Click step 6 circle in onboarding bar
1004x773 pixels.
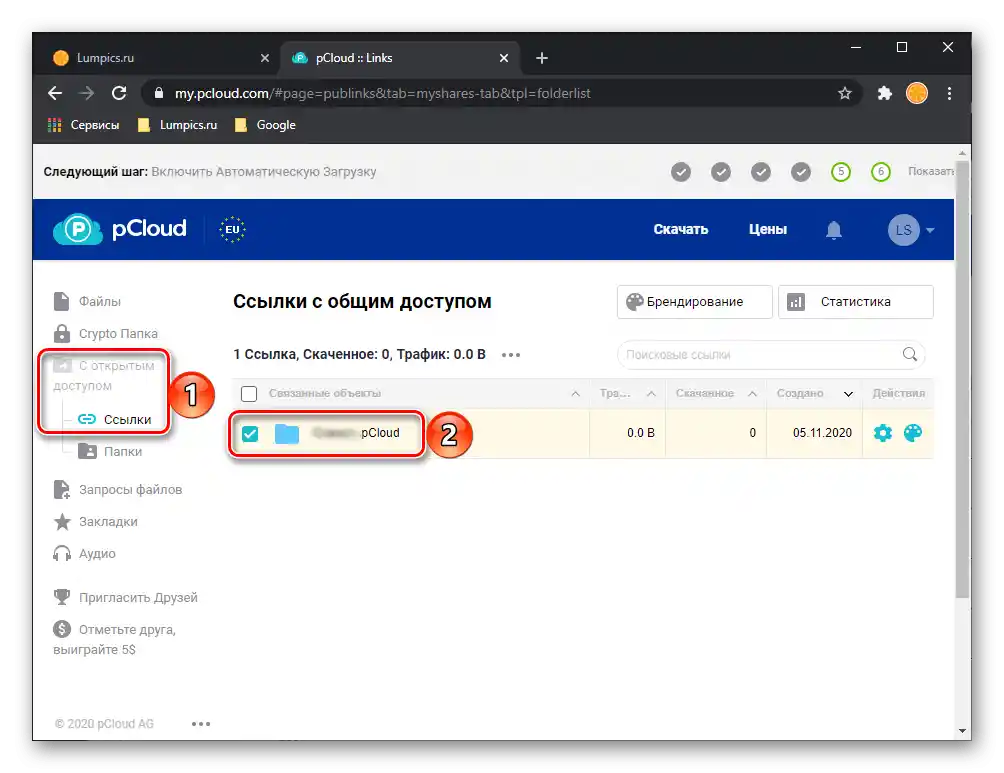click(x=880, y=172)
